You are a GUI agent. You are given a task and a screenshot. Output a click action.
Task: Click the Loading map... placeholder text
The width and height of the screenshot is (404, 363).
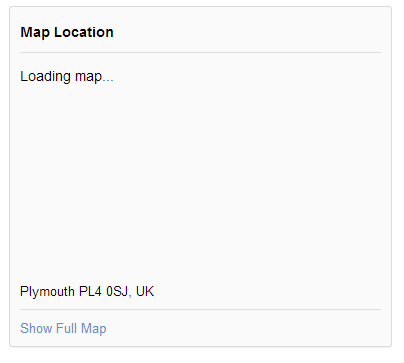coord(67,76)
